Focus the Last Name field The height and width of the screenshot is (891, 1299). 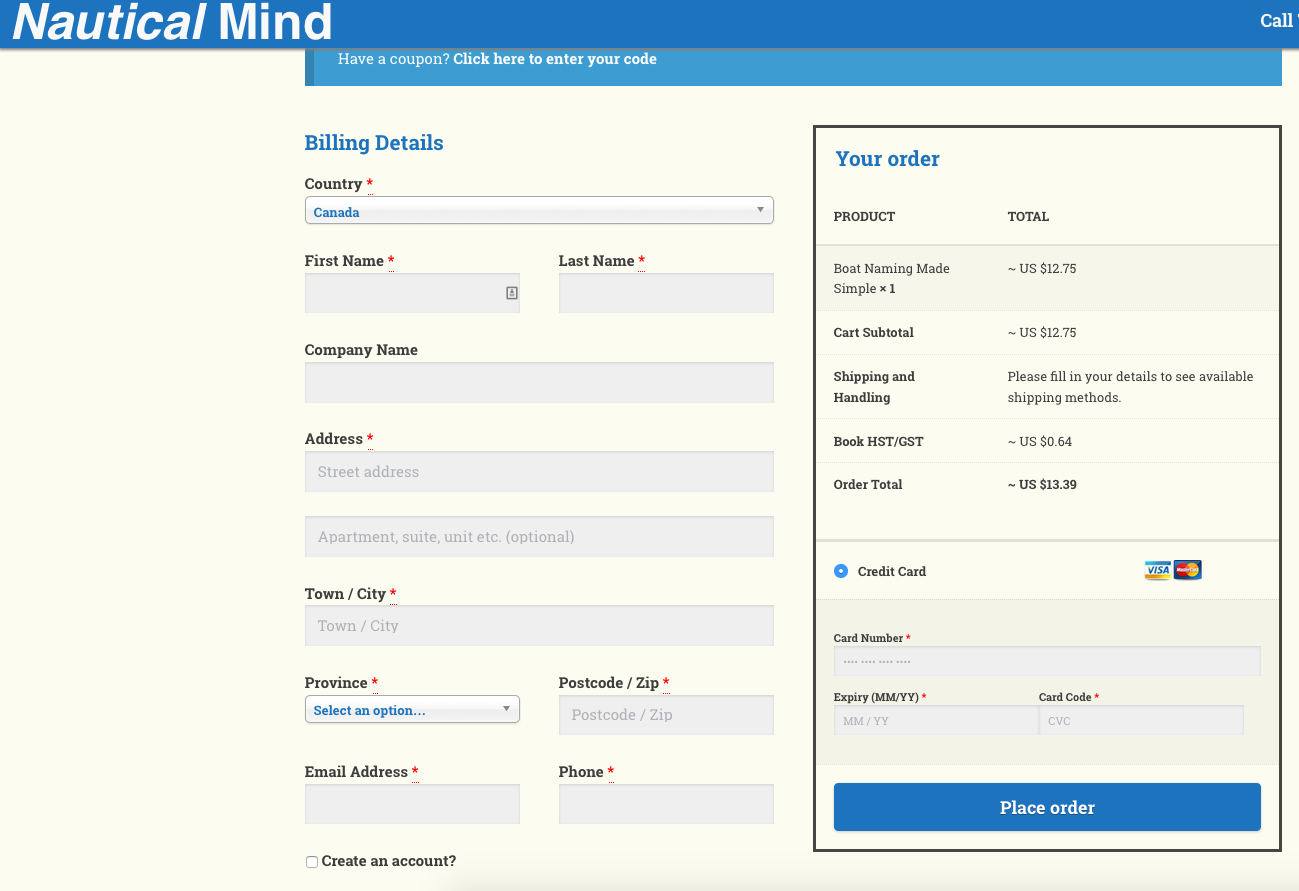click(x=665, y=293)
